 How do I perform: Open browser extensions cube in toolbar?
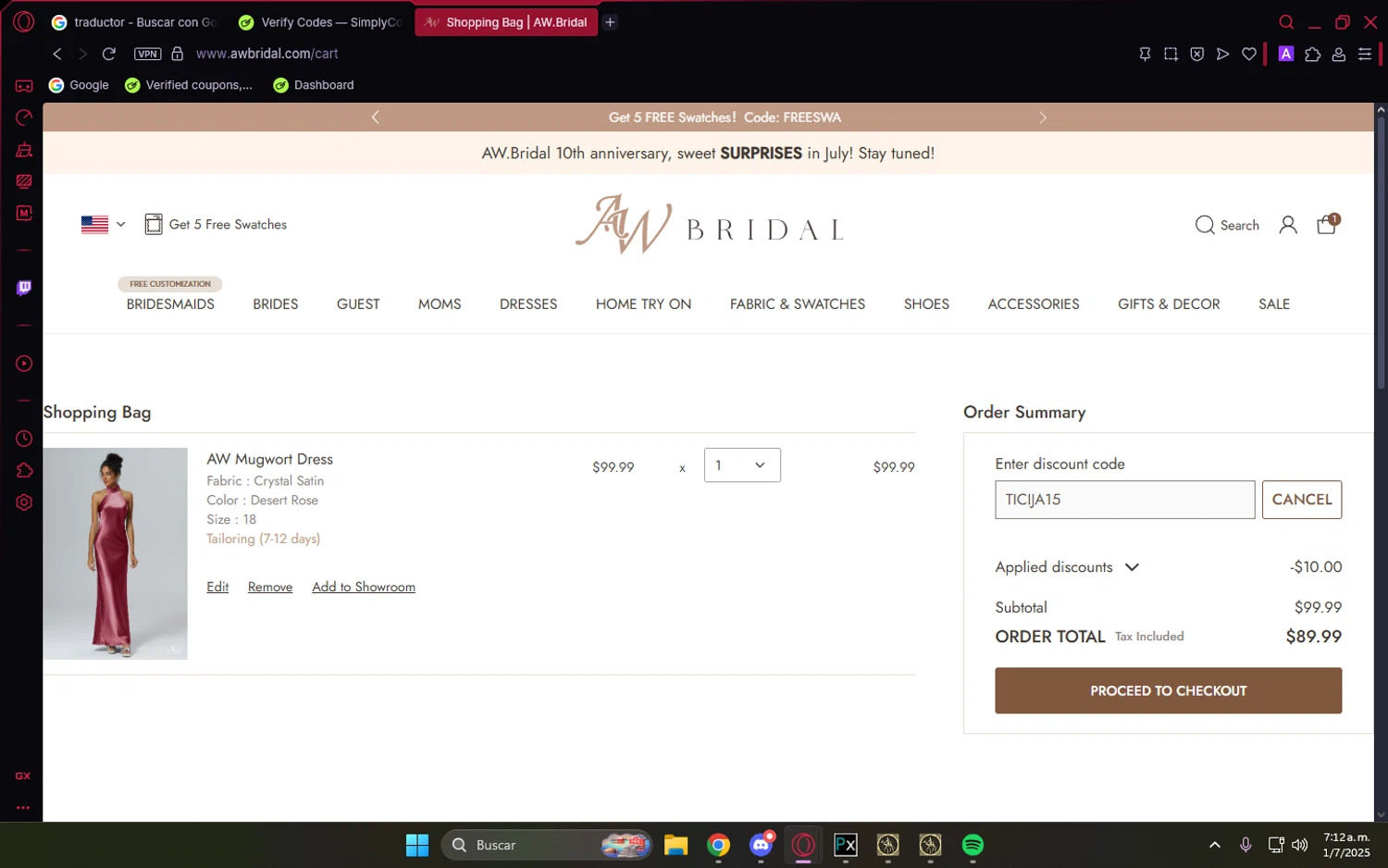pyautogui.click(x=1312, y=55)
